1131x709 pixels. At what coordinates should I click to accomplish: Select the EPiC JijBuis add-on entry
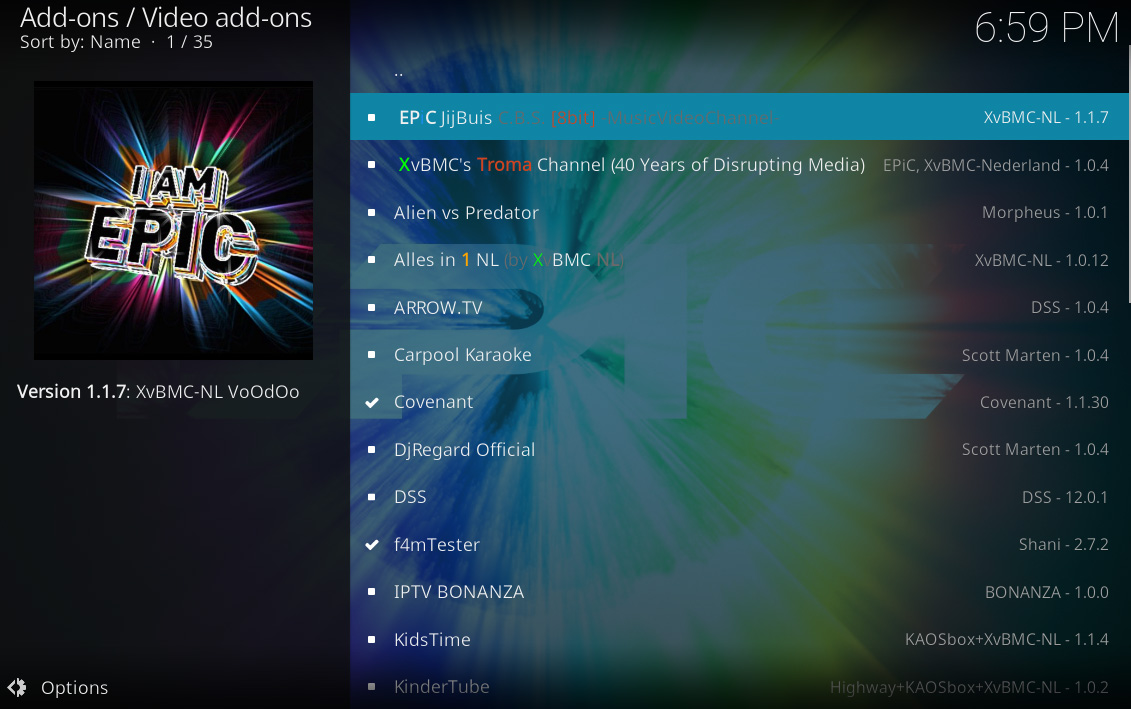point(739,117)
